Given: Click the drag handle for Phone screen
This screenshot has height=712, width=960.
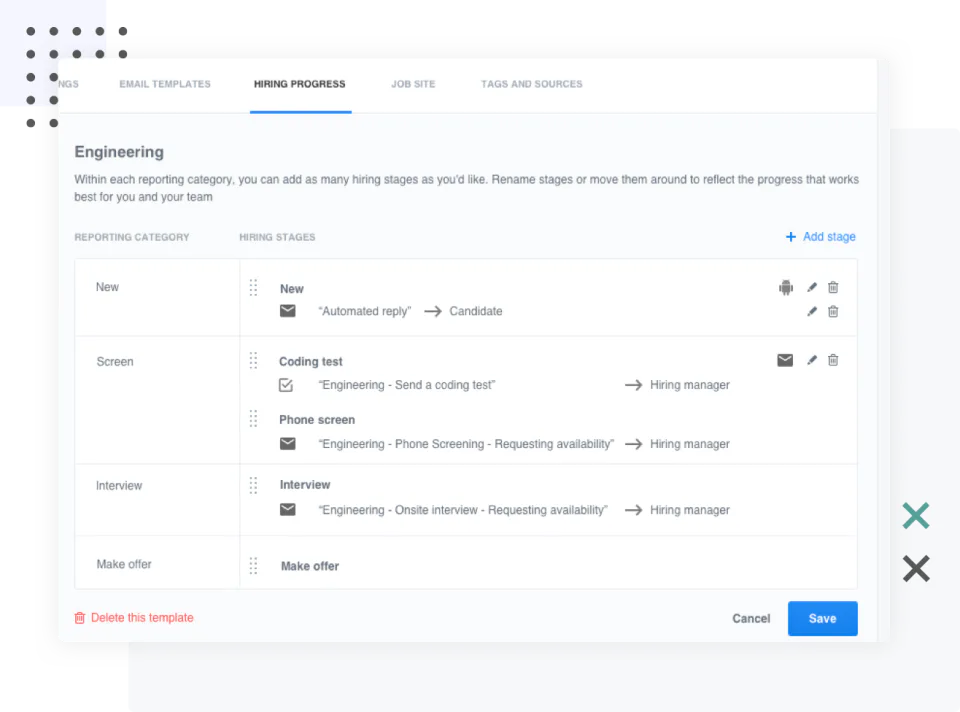Looking at the screenshot, I should 253,419.
